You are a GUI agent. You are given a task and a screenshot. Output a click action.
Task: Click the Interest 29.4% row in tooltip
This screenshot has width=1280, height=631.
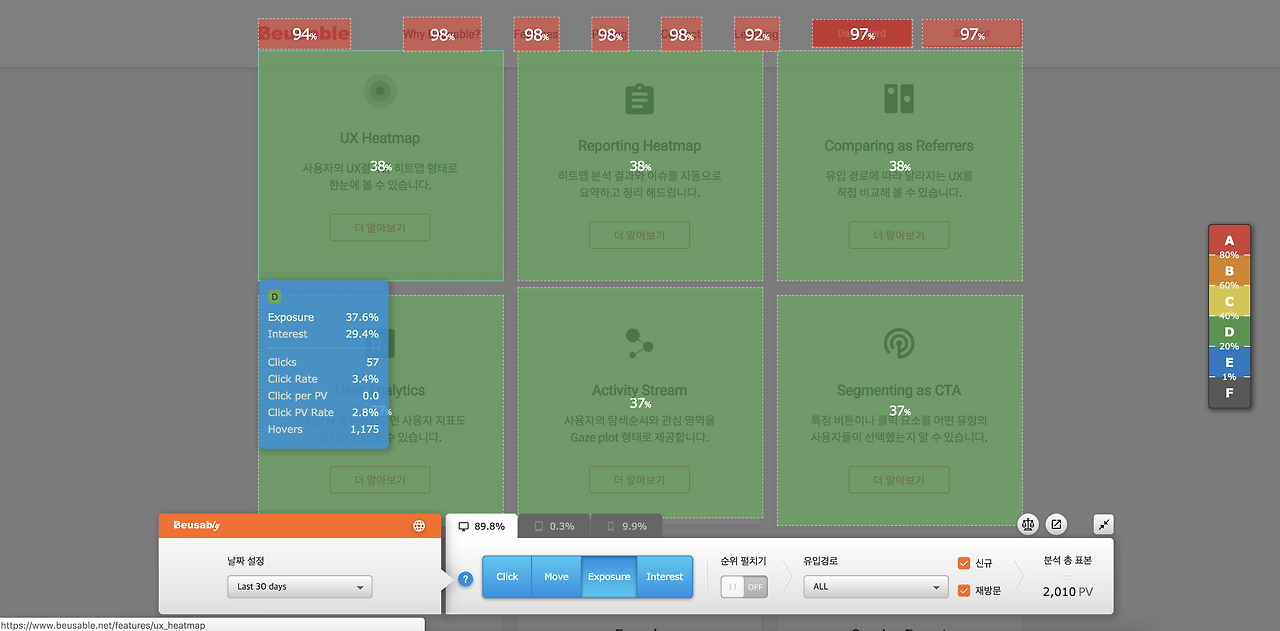[x=323, y=334]
